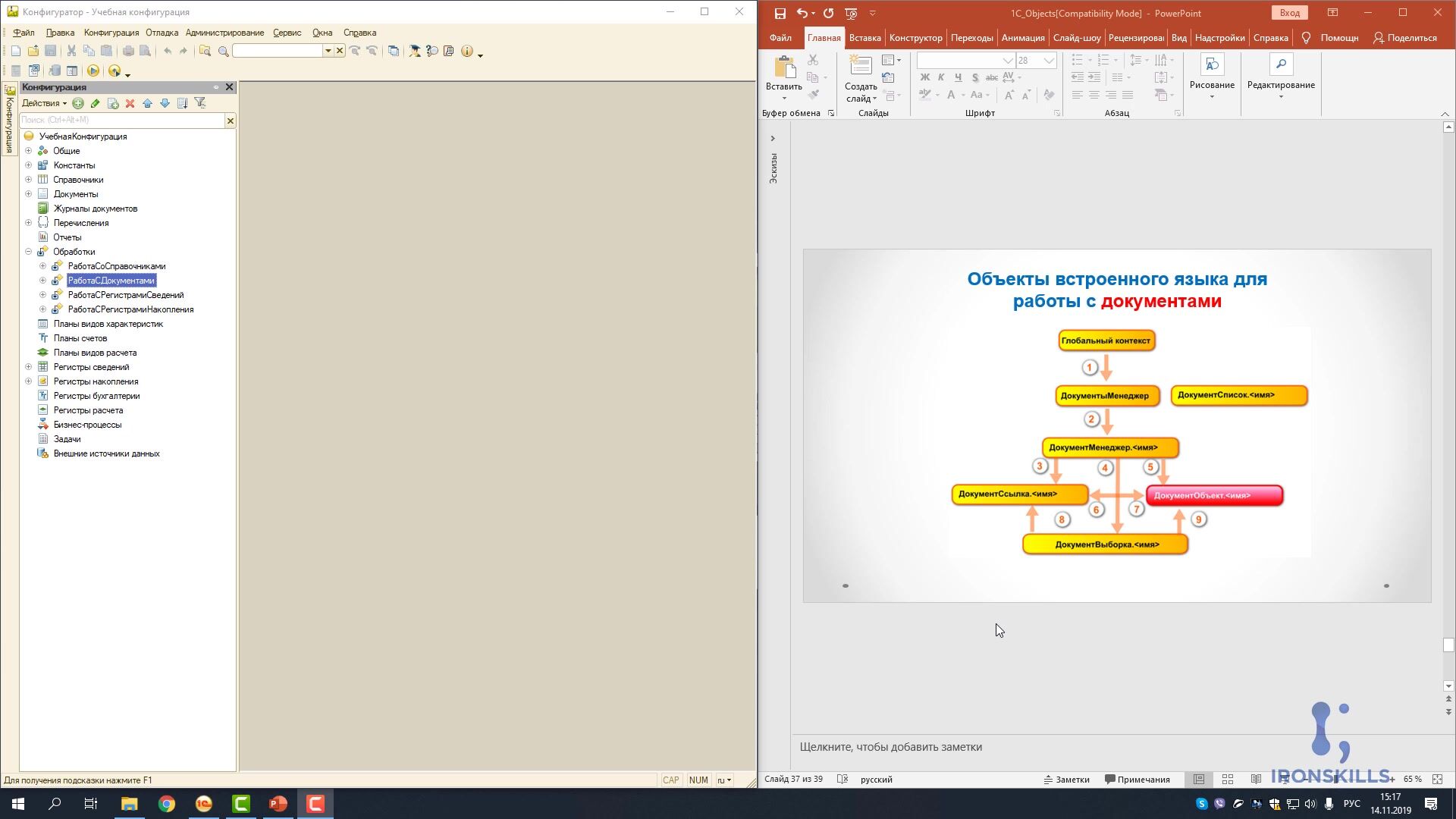The image size is (1456, 819).
Task: Toggle center text alignment in PowerPoint ribbon
Action: point(1094,96)
